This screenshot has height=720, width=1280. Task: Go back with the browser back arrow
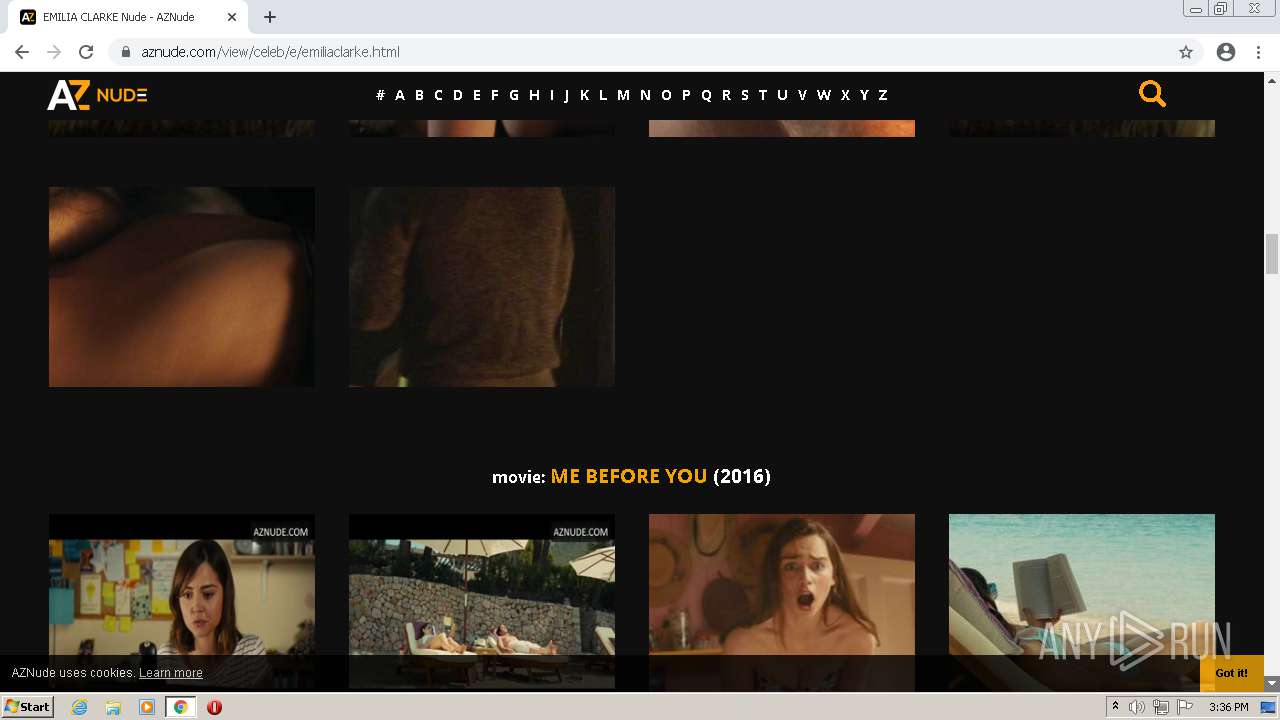pyautogui.click(x=22, y=52)
